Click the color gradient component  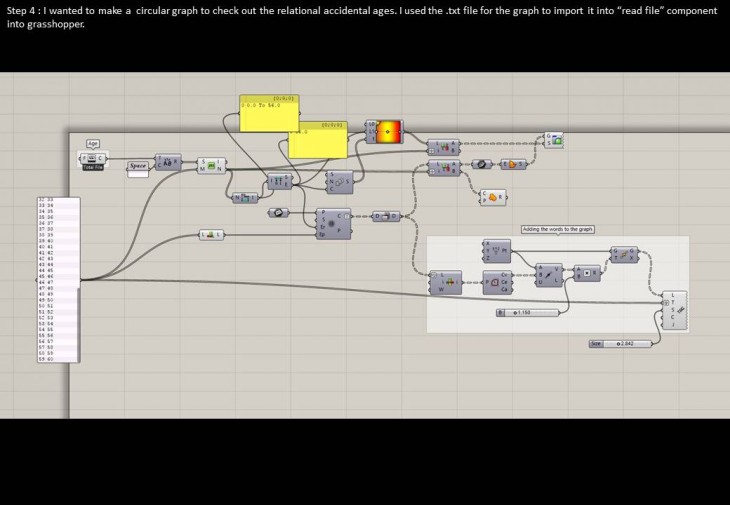[x=386, y=131]
